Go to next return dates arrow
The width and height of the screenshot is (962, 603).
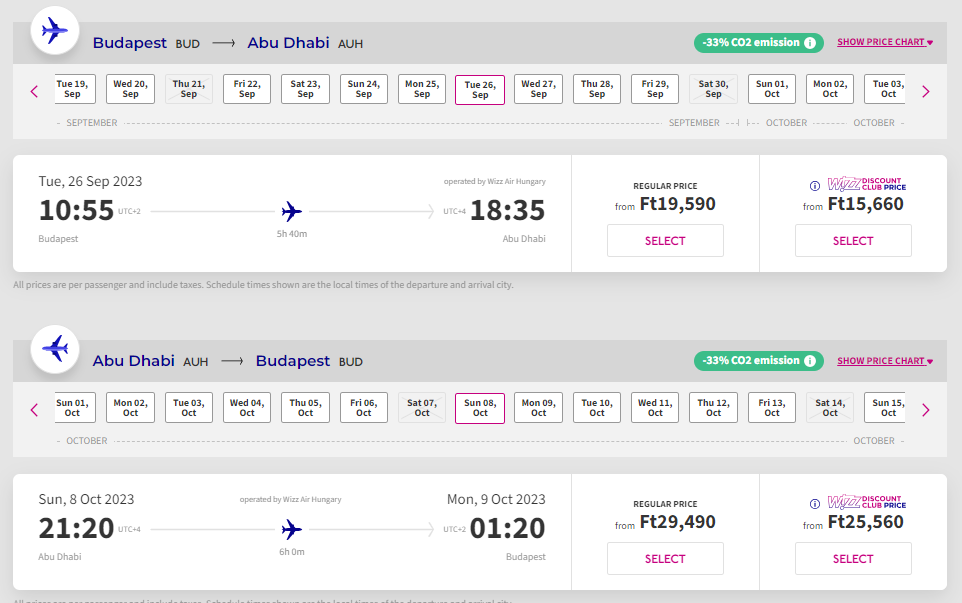click(x=925, y=409)
